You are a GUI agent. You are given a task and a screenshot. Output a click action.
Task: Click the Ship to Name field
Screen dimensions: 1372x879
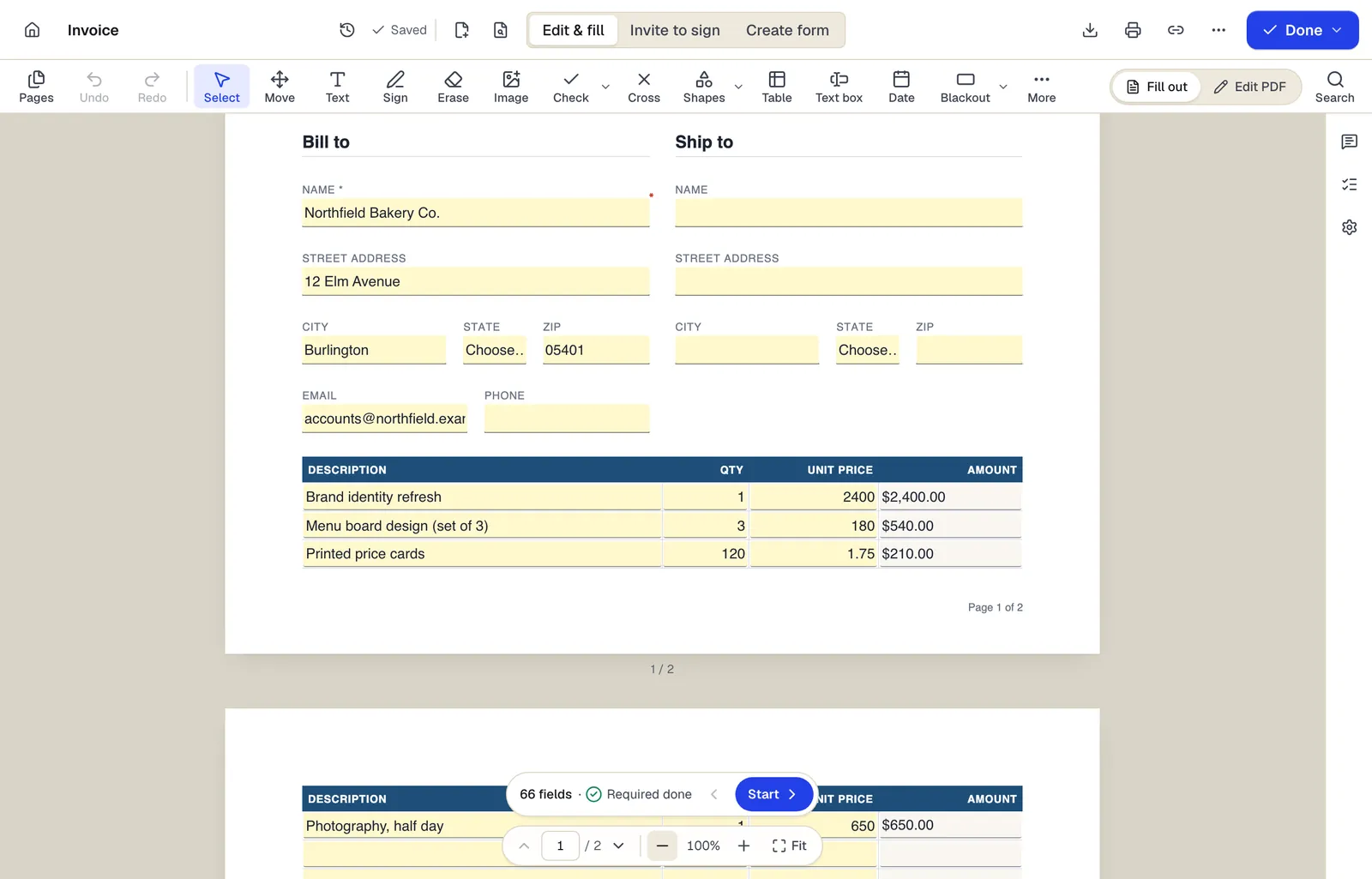[x=849, y=213]
